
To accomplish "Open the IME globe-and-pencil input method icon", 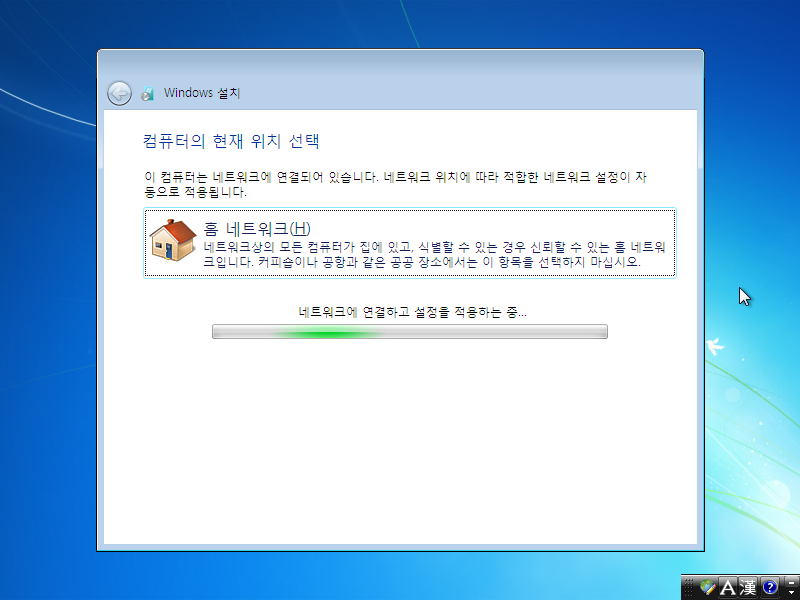I will [x=708, y=587].
